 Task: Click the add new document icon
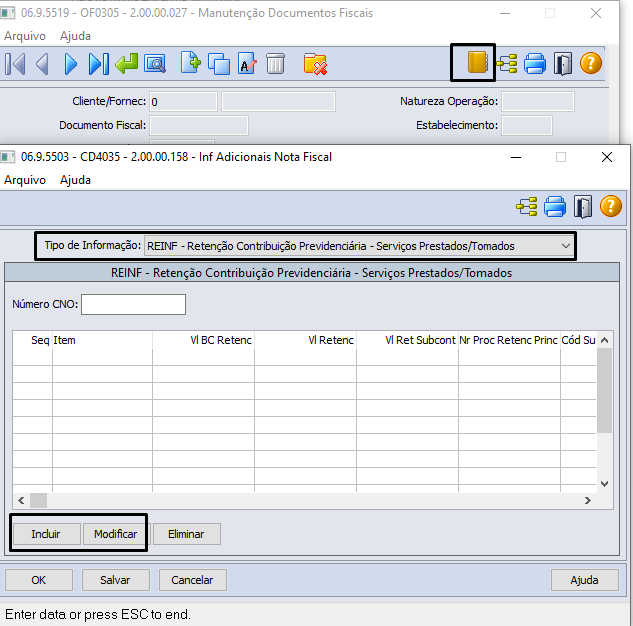190,64
